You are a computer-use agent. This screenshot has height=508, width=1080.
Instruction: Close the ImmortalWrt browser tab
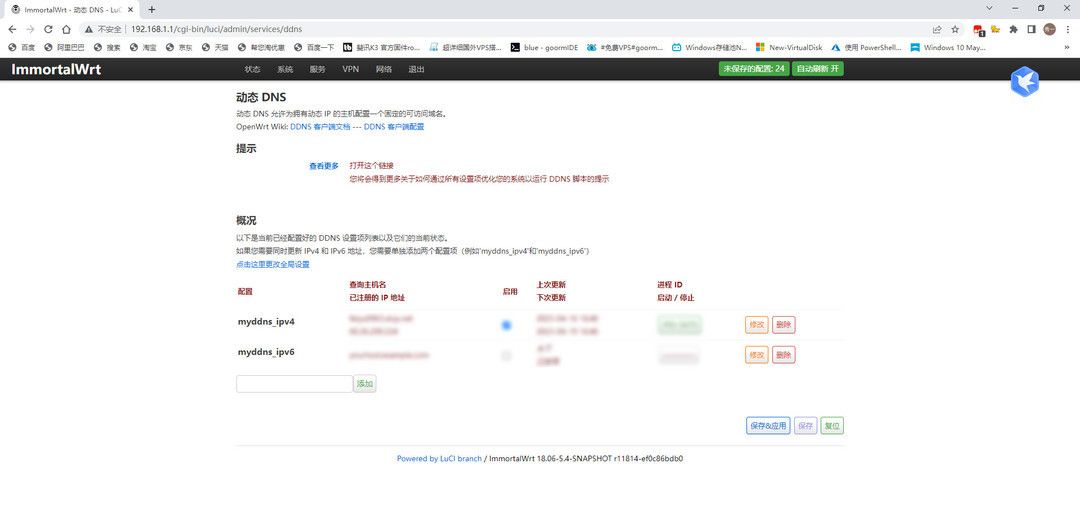pyautogui.click(x=130, y=10)
